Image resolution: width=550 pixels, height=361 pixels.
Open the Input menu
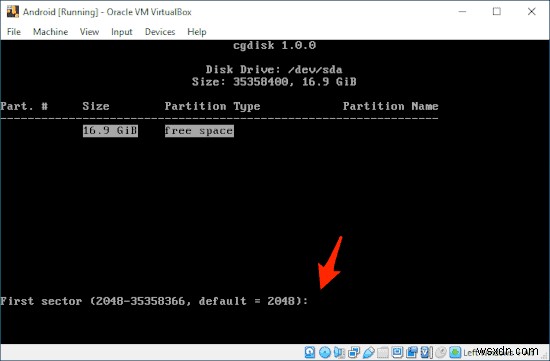(122, 32)
